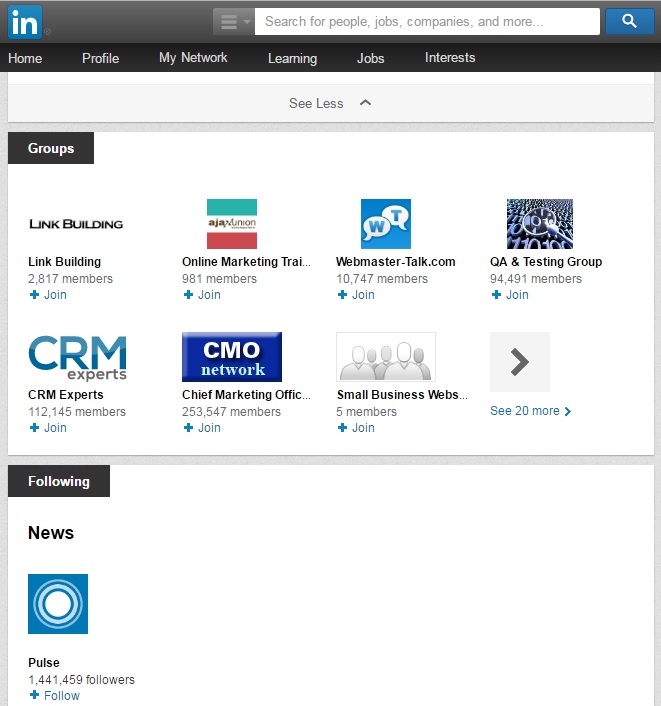Viewport: 661px width, 706px height.
Task: Click the Pulse news channel icon
Action: [x=58, y=604]
